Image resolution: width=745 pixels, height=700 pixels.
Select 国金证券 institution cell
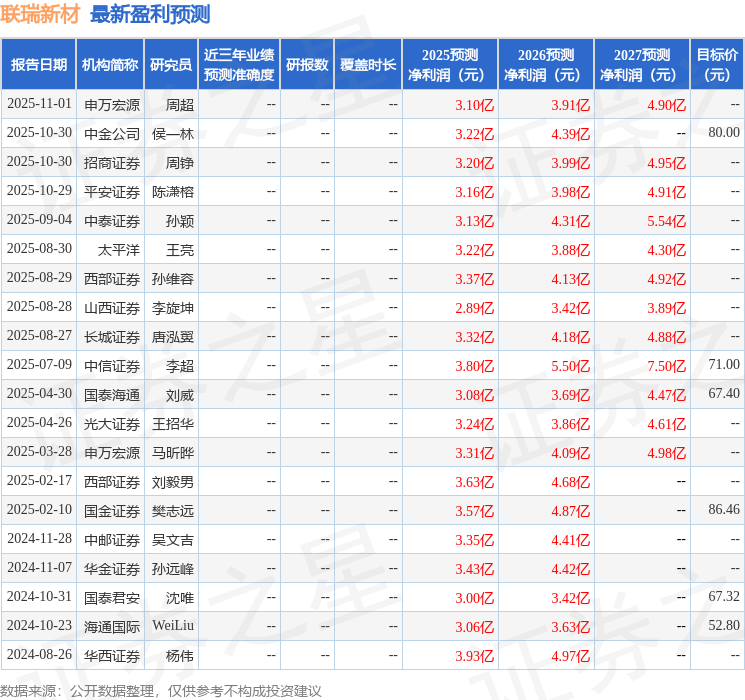pos(112,511)
